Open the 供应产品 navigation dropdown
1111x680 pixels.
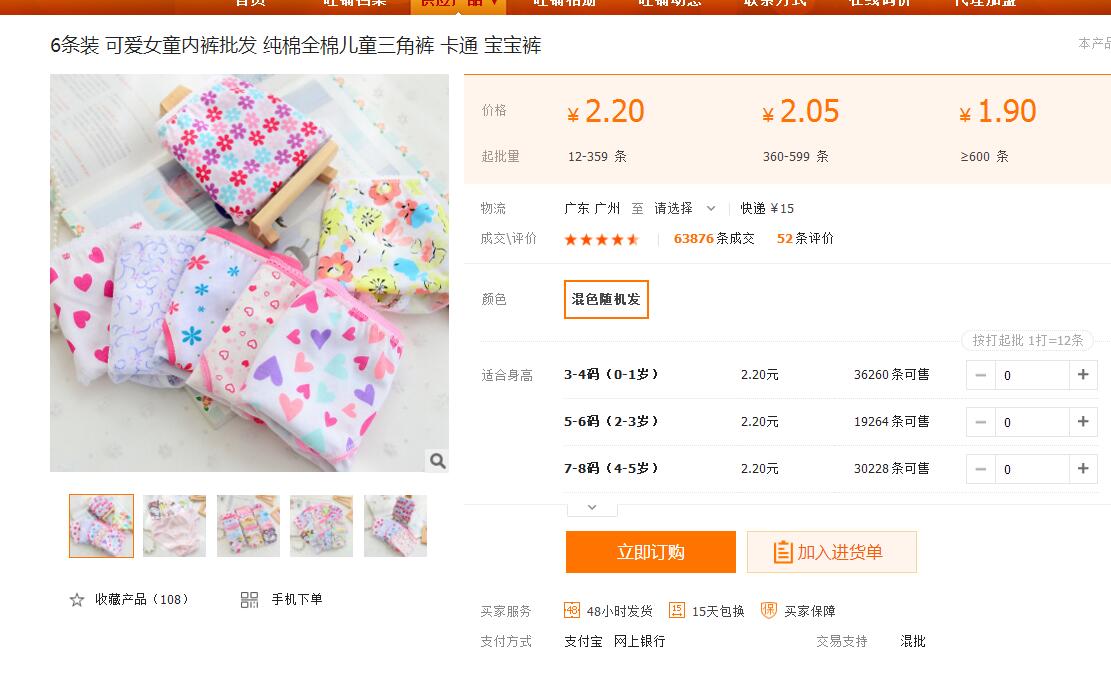pyautogui.click(x=458, y=3)
